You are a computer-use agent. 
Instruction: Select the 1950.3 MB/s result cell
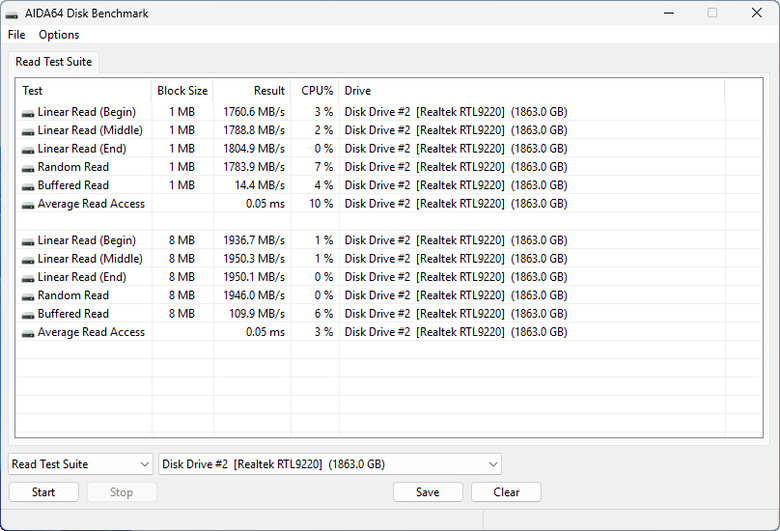click(x=254, y=259)
